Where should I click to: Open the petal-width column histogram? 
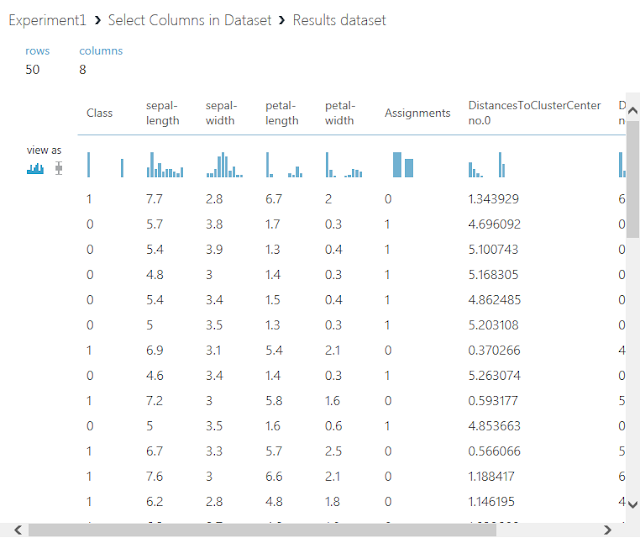pyautogui.click(x=344, y=165)
